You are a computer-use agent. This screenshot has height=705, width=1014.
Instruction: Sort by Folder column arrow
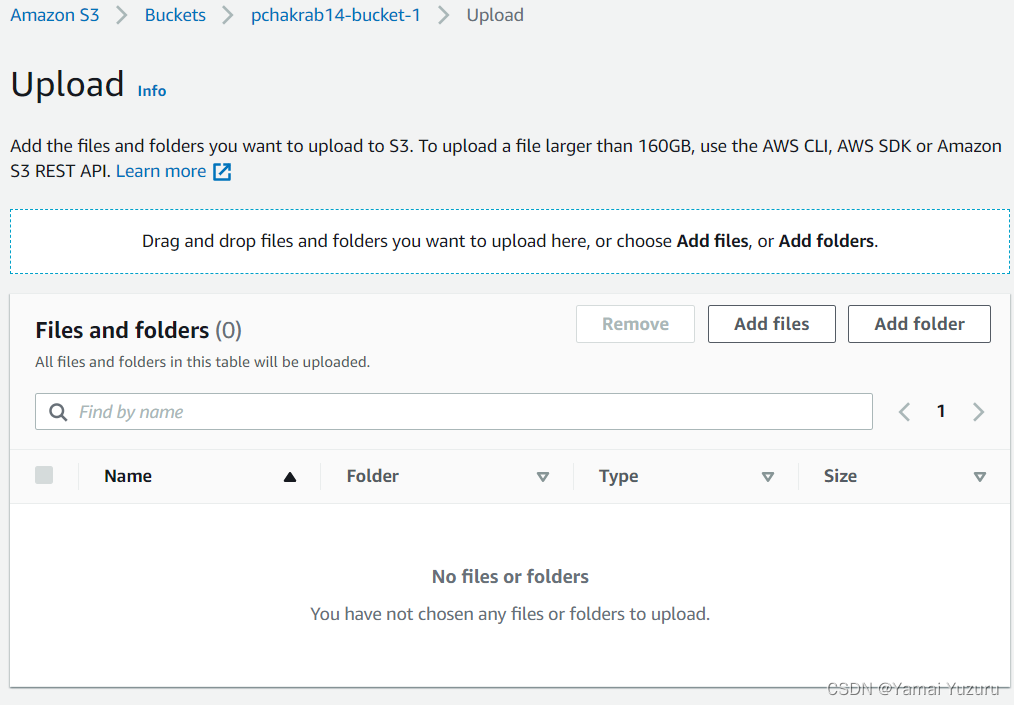pyautogui.click(x=543, y=477)
